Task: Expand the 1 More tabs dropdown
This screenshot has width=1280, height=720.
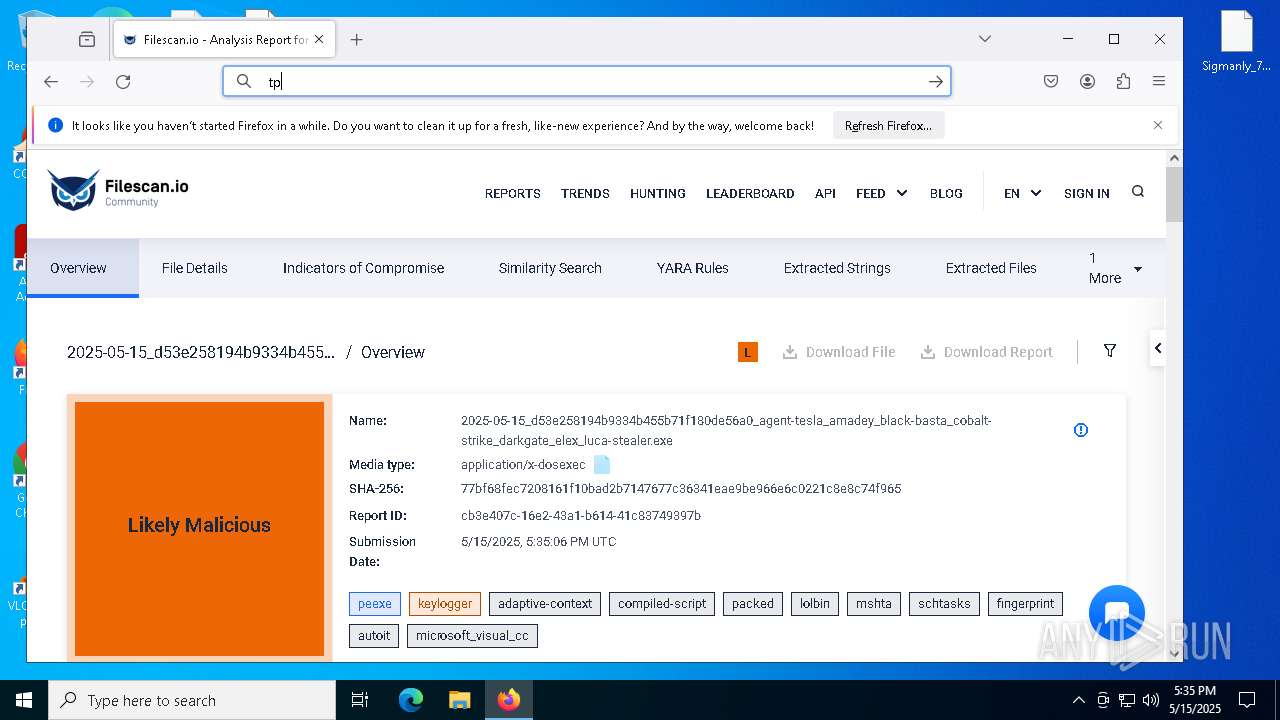Action: tap(1115, 268)
